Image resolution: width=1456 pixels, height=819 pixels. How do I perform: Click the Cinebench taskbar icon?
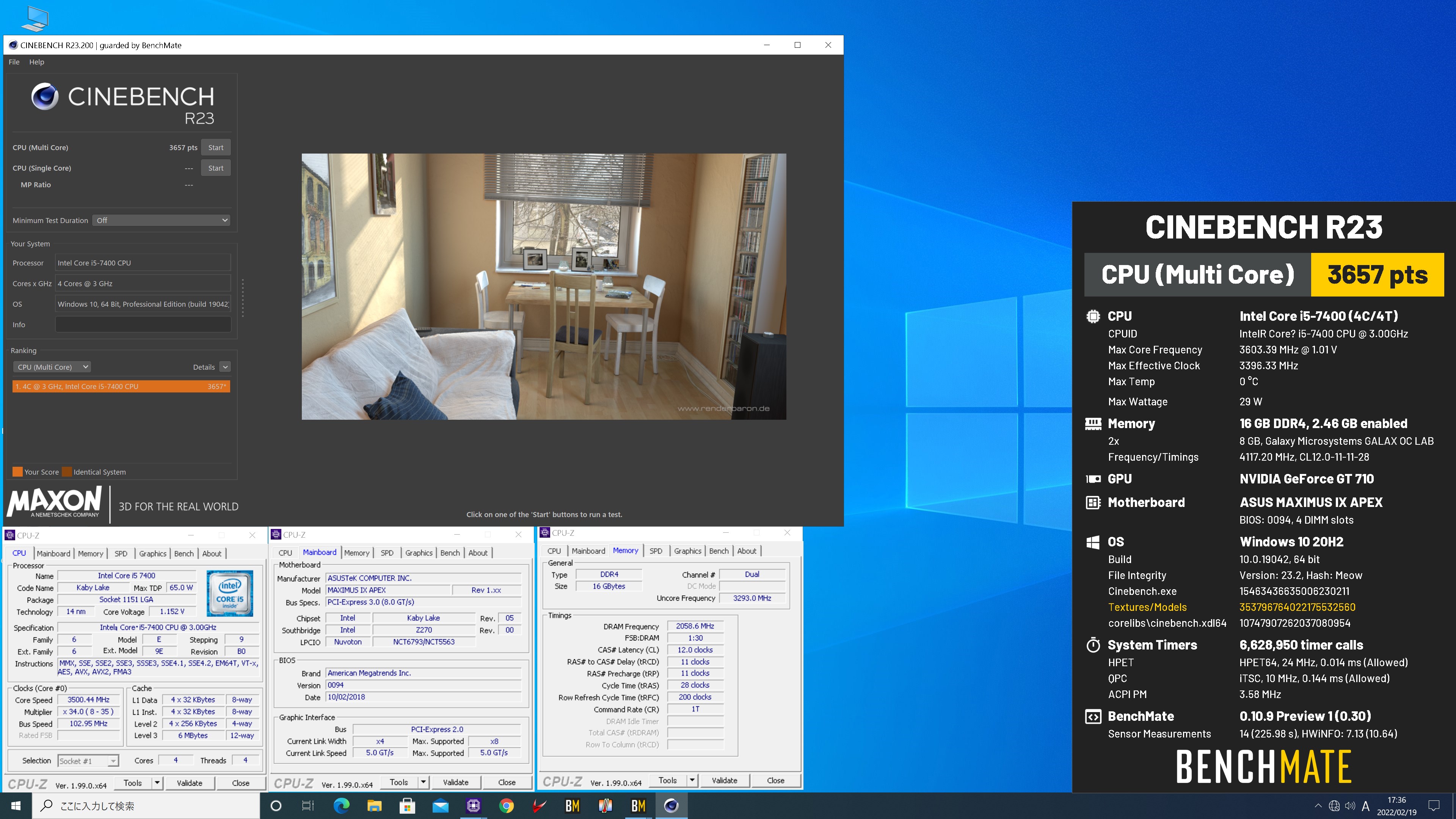(x=672, y=805)
